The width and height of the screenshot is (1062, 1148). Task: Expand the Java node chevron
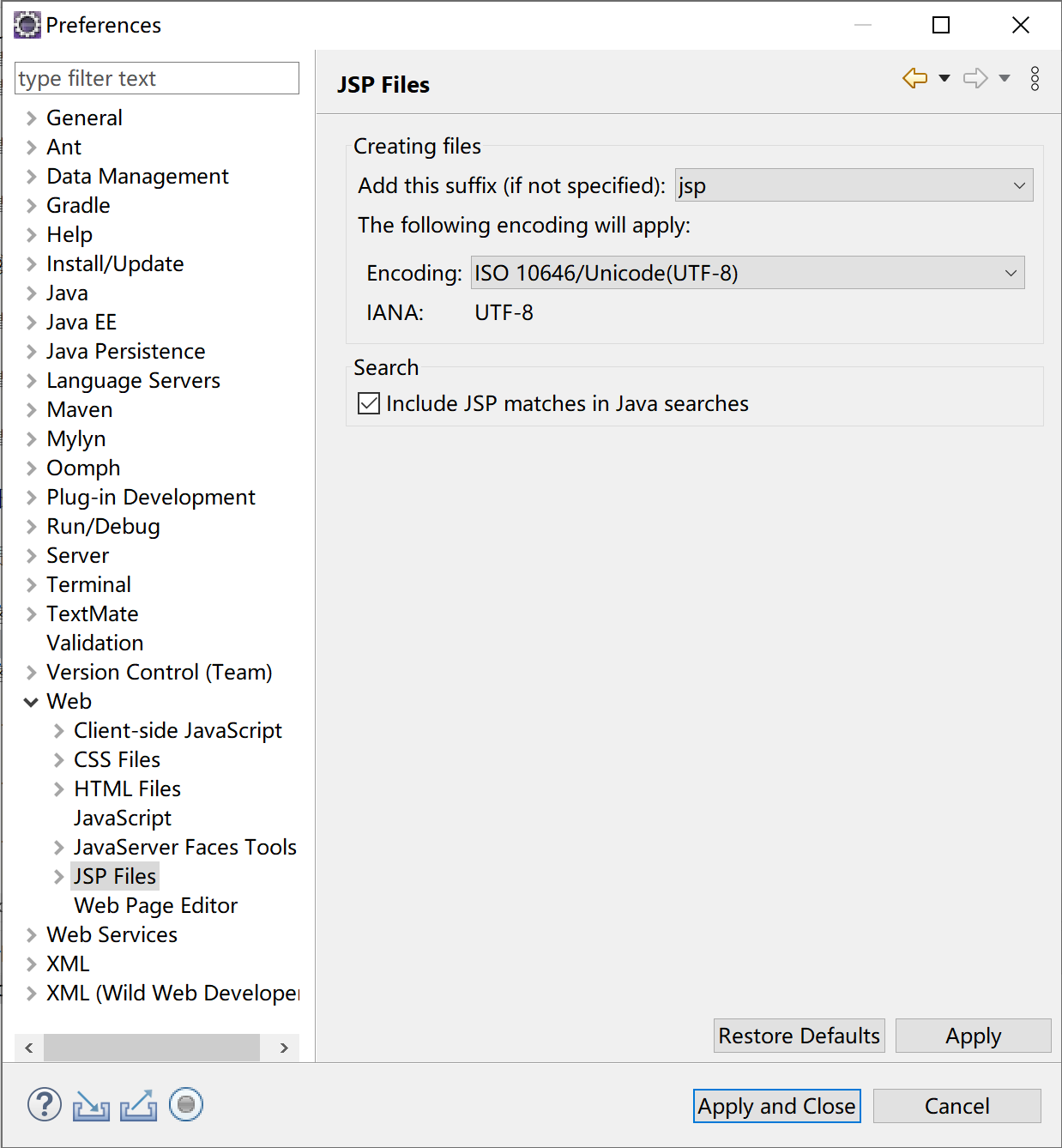tap(32, 293)
